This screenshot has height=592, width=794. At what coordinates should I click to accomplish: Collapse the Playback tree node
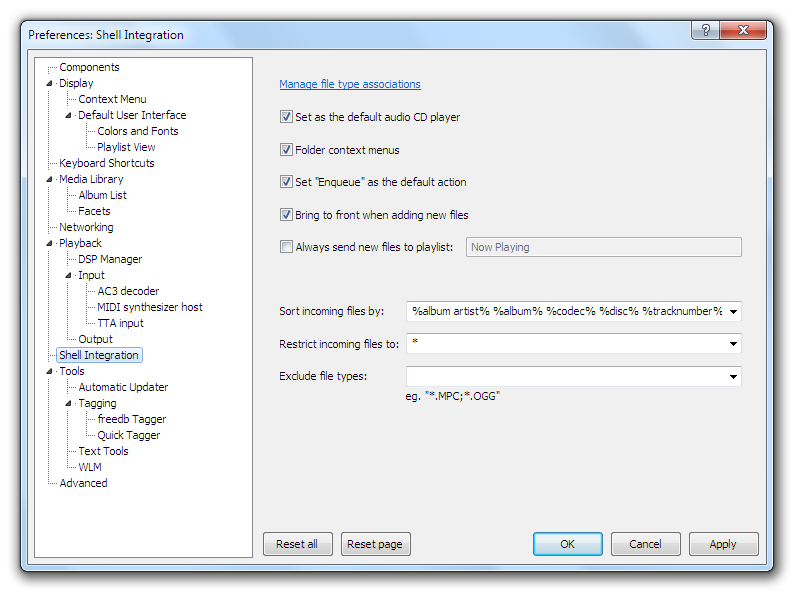click(50, 243)
